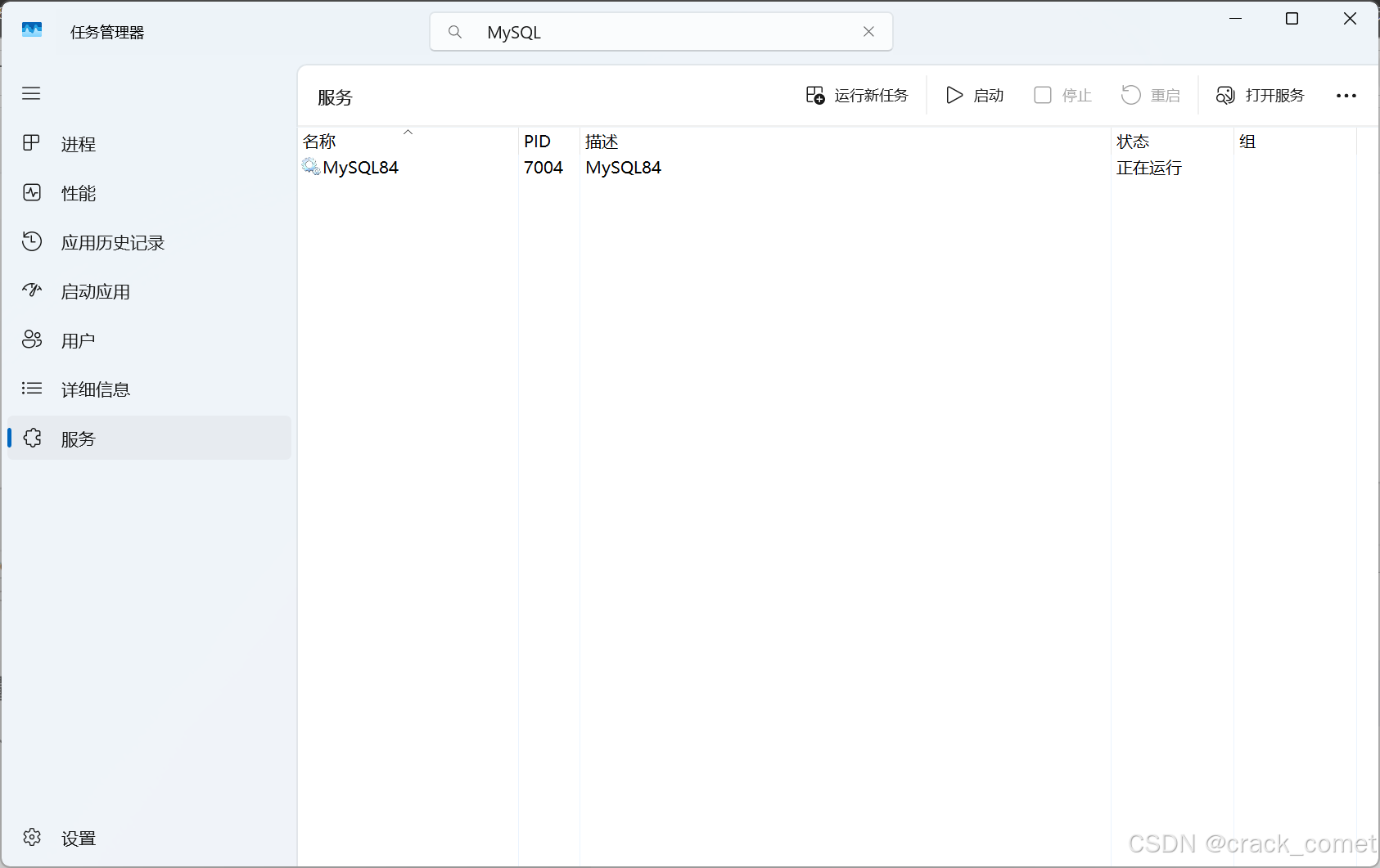Select the MySQL84 service name
Viewport: 1380px width, 868px height.
(x=361, y=168)
